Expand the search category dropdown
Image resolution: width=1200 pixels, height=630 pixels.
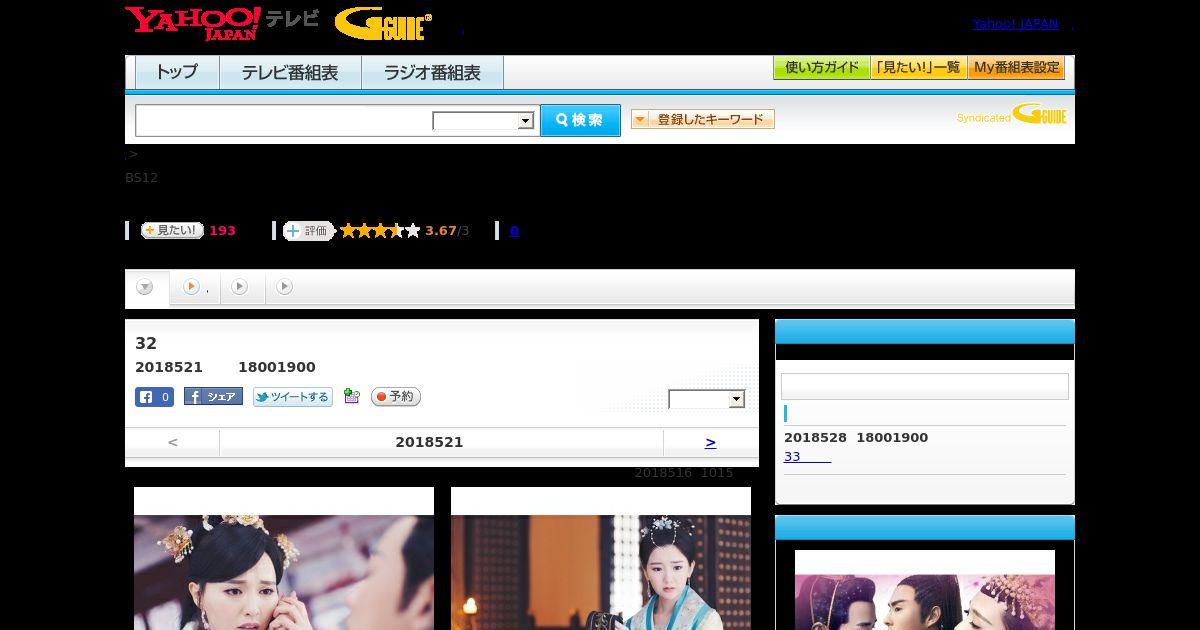pyautogui.click(x=483, y=121)
